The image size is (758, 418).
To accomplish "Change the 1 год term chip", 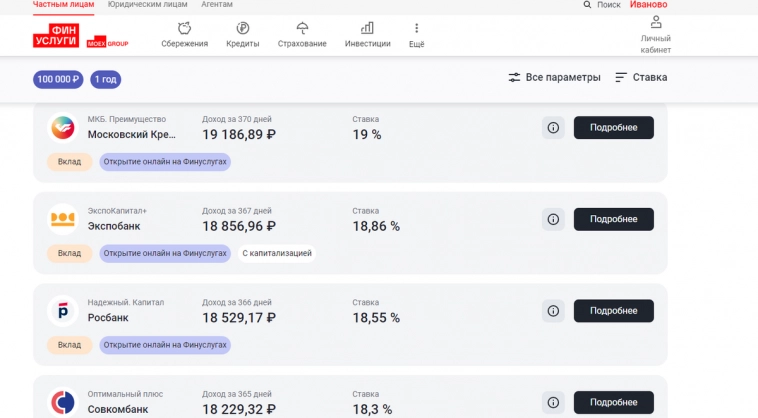I will pyautogui.click(x=106, y=79).
